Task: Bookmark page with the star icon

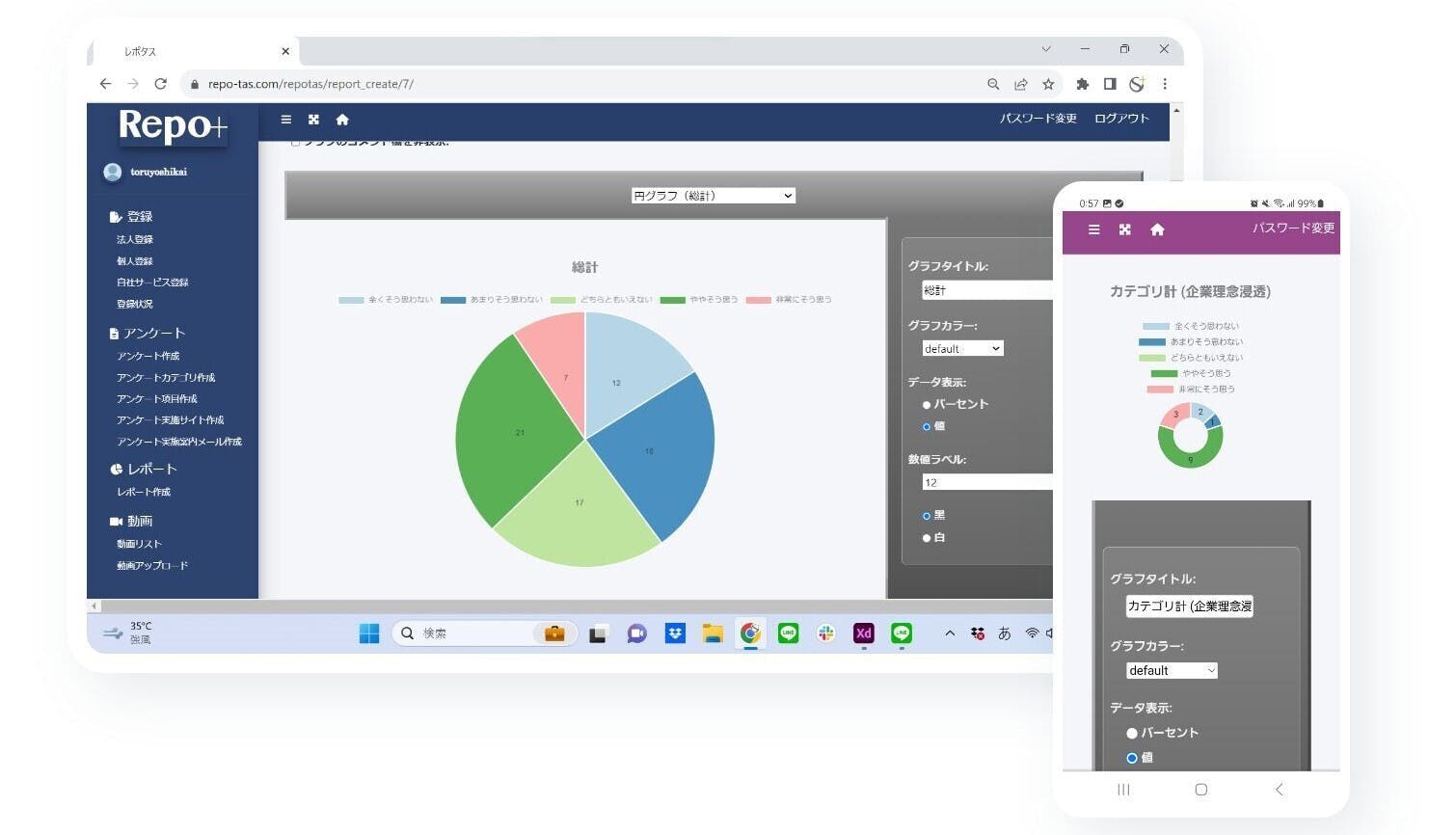Action: click(1048, 84)
